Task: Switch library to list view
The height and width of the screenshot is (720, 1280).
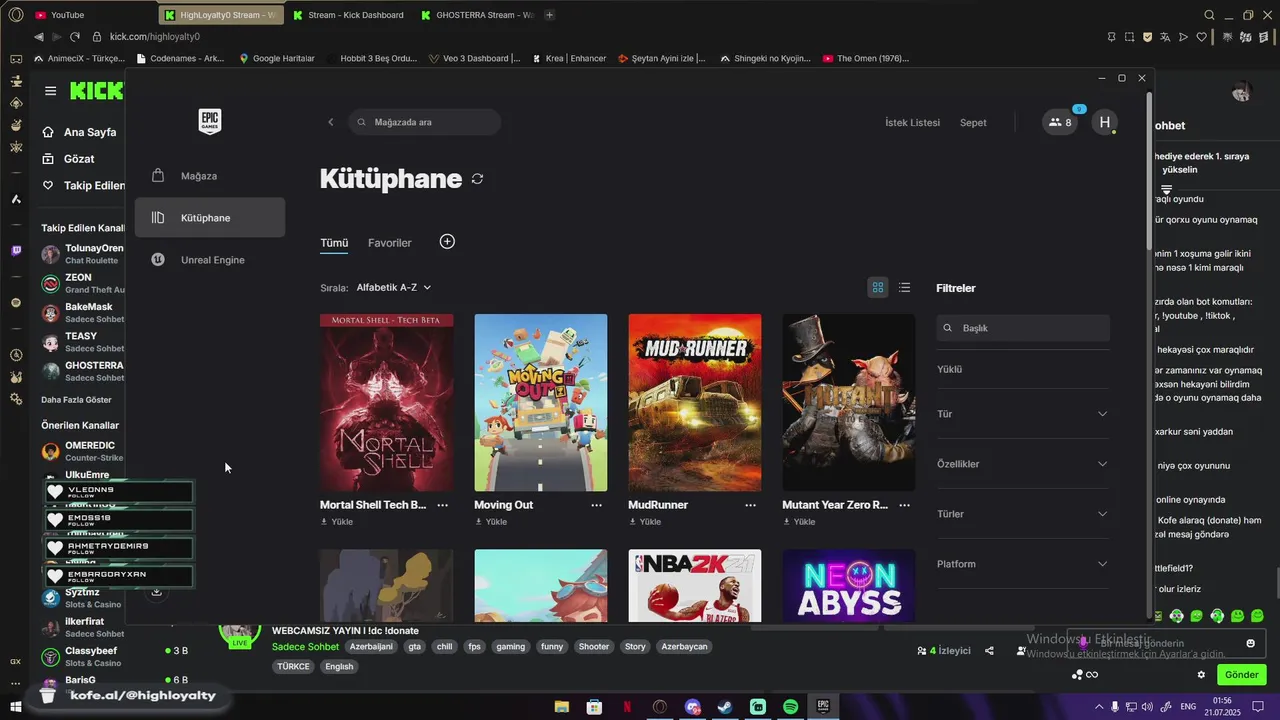Action: [x=905, y=288]
